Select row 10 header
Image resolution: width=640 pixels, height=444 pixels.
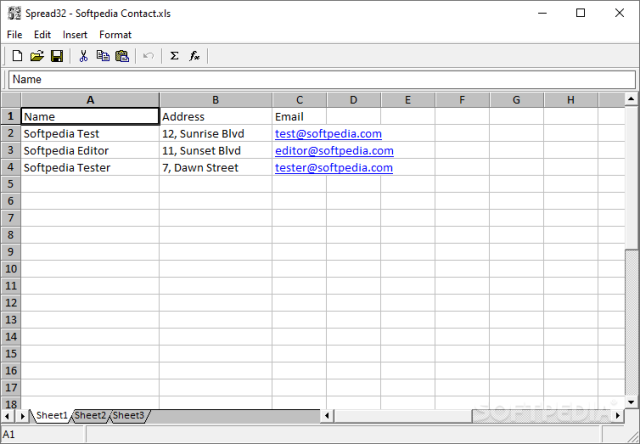point(11,269)
